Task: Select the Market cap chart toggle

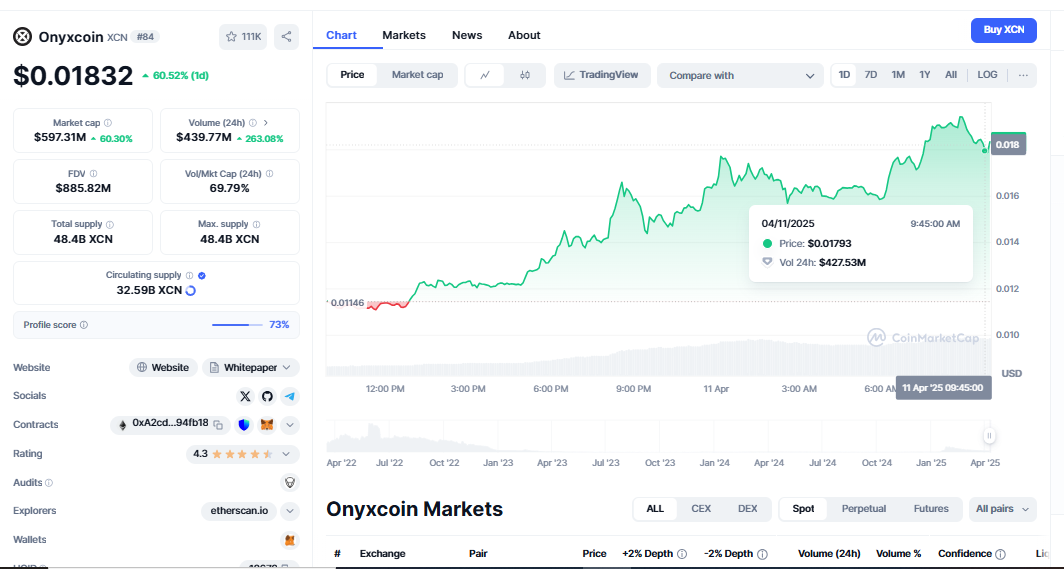Action: [x=417, y=75]
